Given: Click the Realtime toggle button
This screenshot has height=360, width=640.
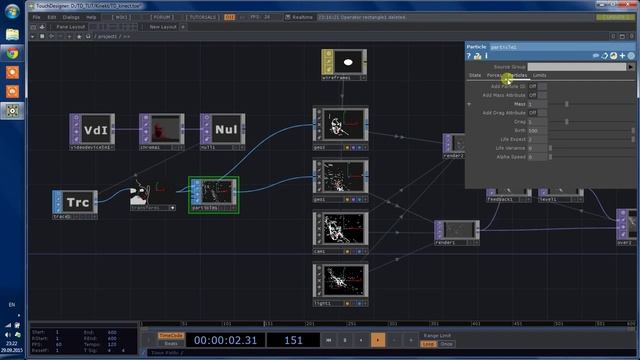Looking at the screenshot, I should (x=299, y=17).
